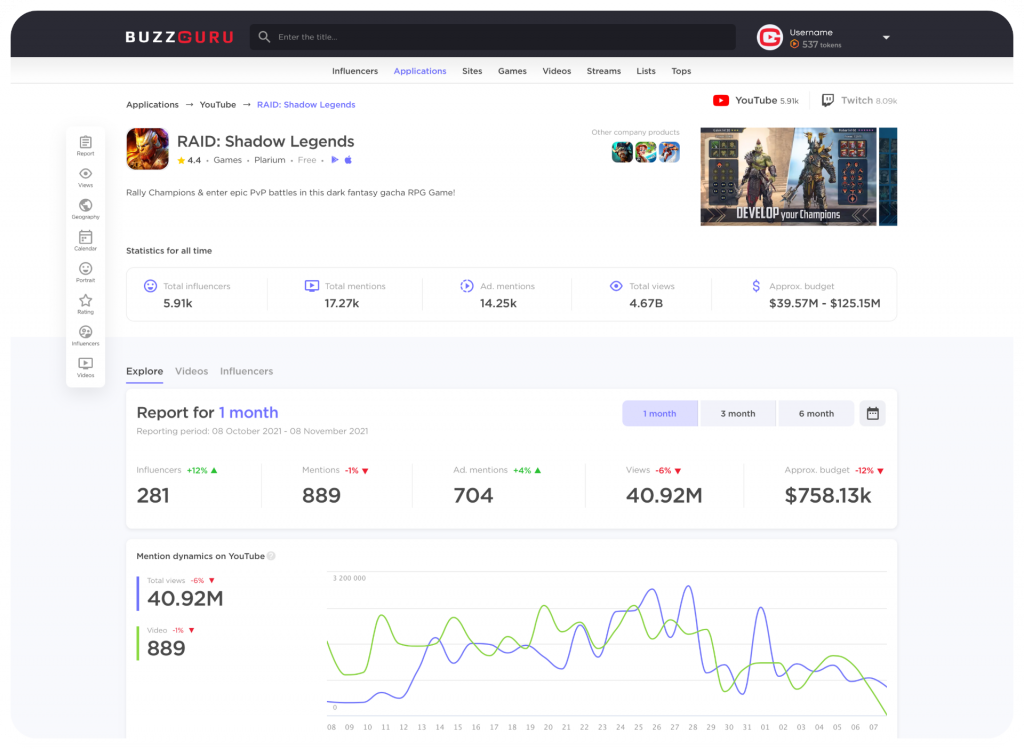
Task: Open the Portrait smiley icon
Action: coord(86,272)
